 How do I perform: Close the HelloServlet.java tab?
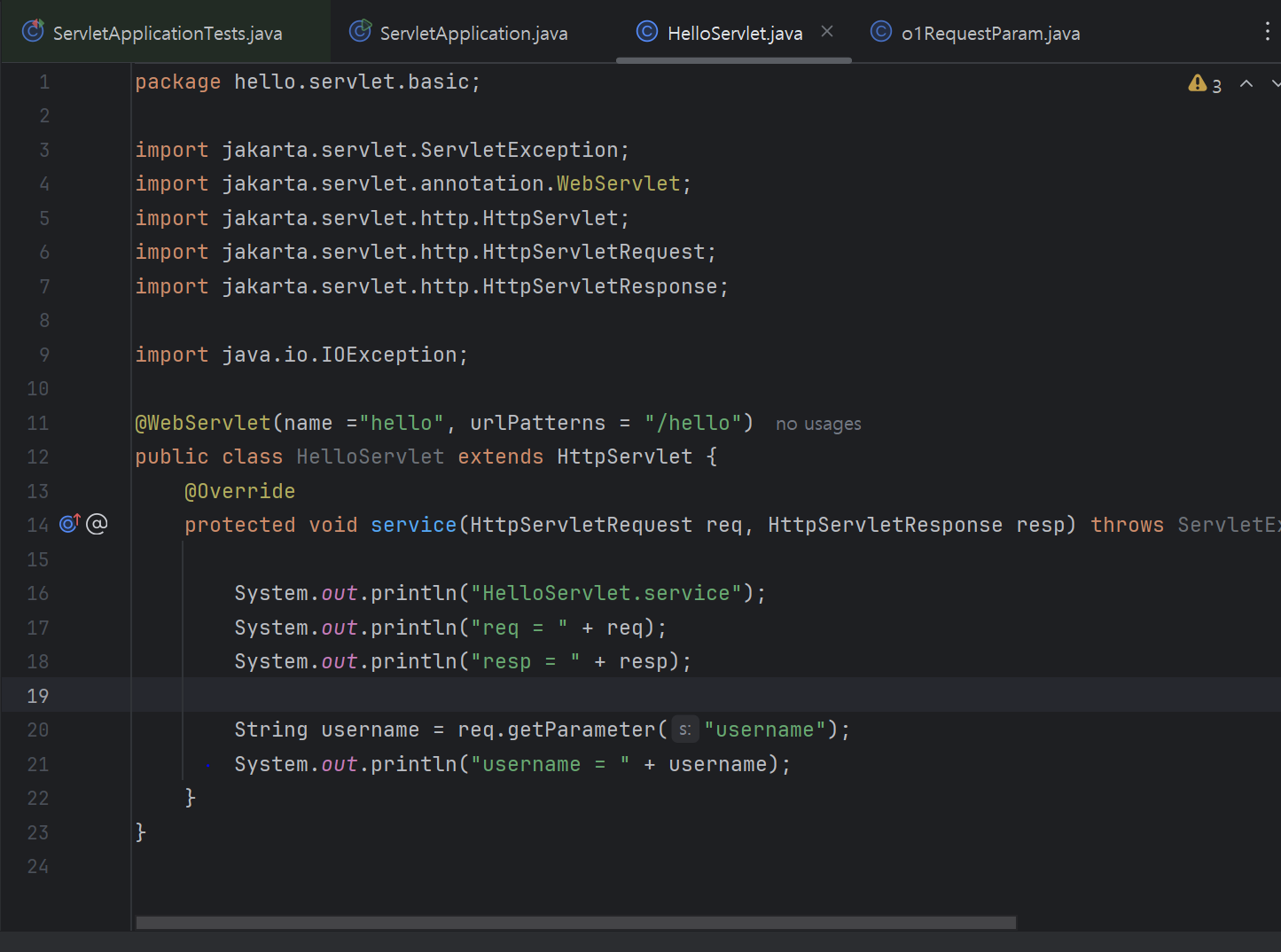pyautogui.click(x=827, y=32)
